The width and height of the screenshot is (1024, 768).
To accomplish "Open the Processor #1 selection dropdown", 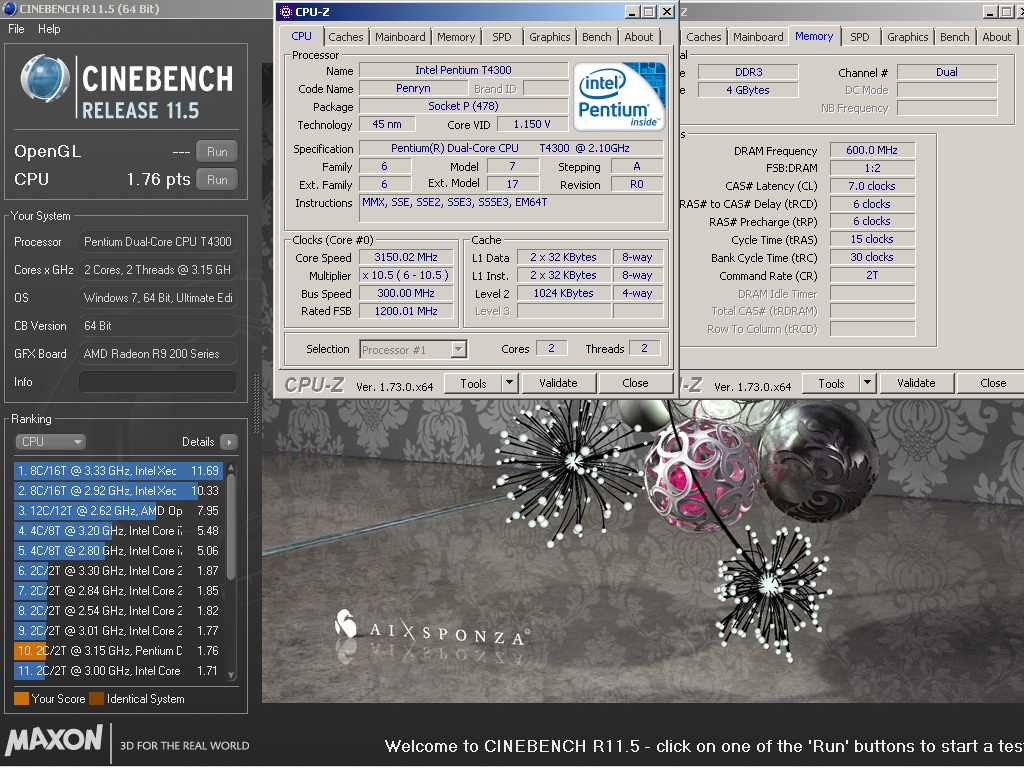I will (x=413, y=349).
